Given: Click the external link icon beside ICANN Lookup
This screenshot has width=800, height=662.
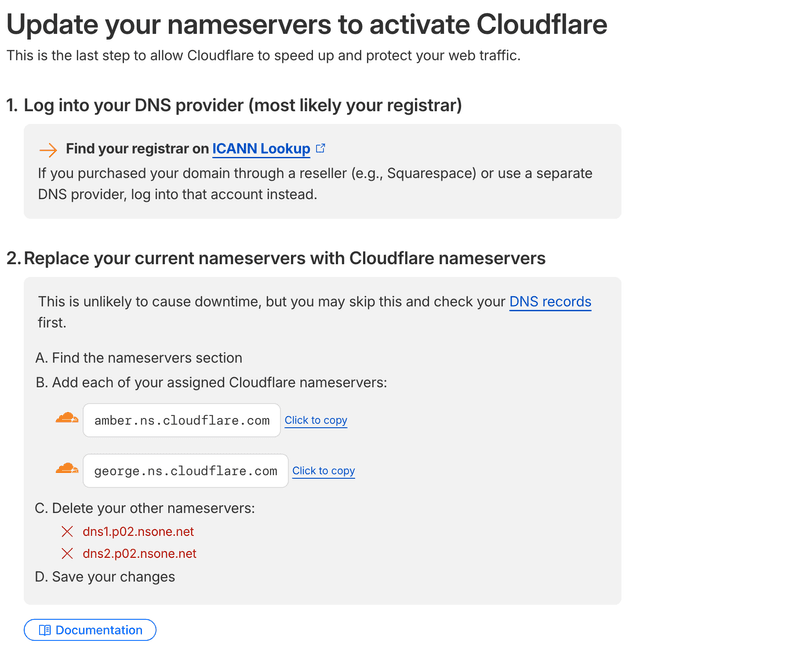Looking at the screenshot, I should (320, 148).
